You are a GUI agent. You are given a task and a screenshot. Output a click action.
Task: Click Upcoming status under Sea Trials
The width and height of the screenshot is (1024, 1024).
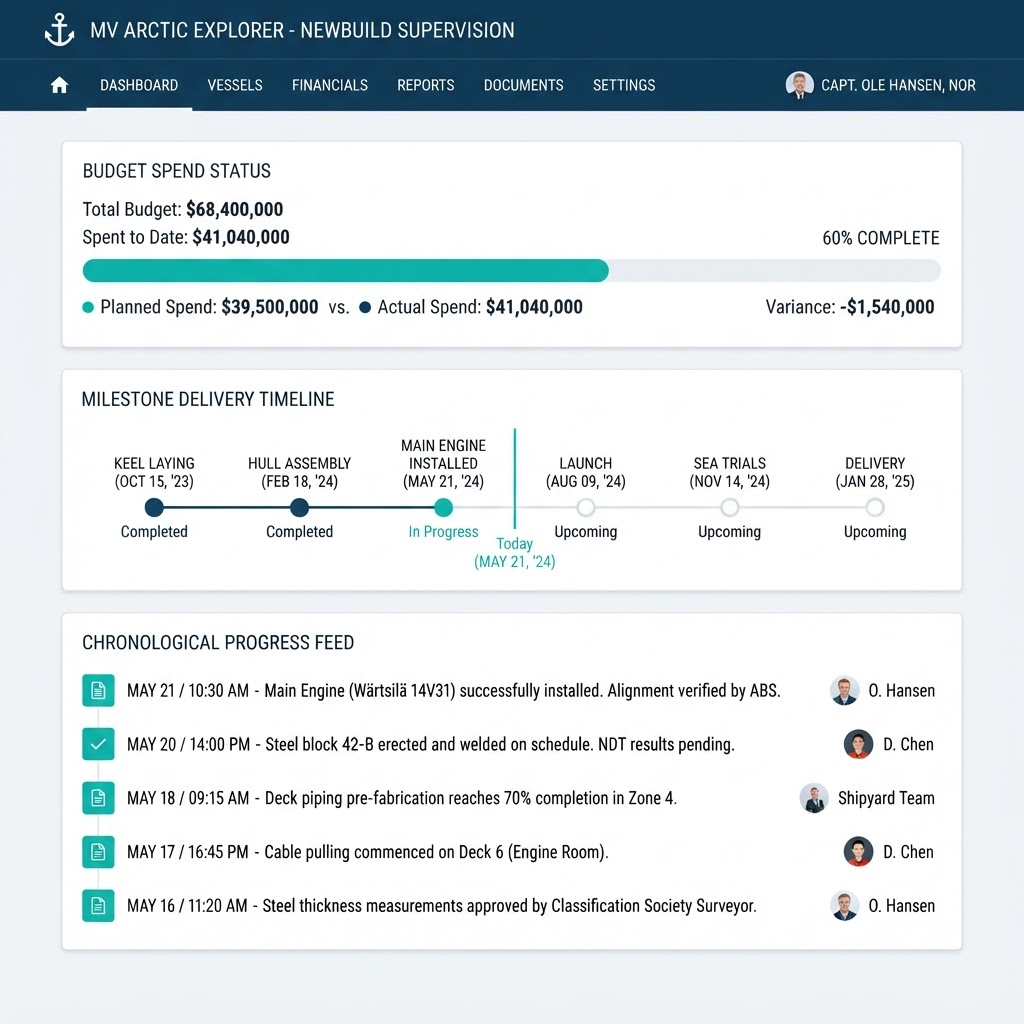coord(729,532)
